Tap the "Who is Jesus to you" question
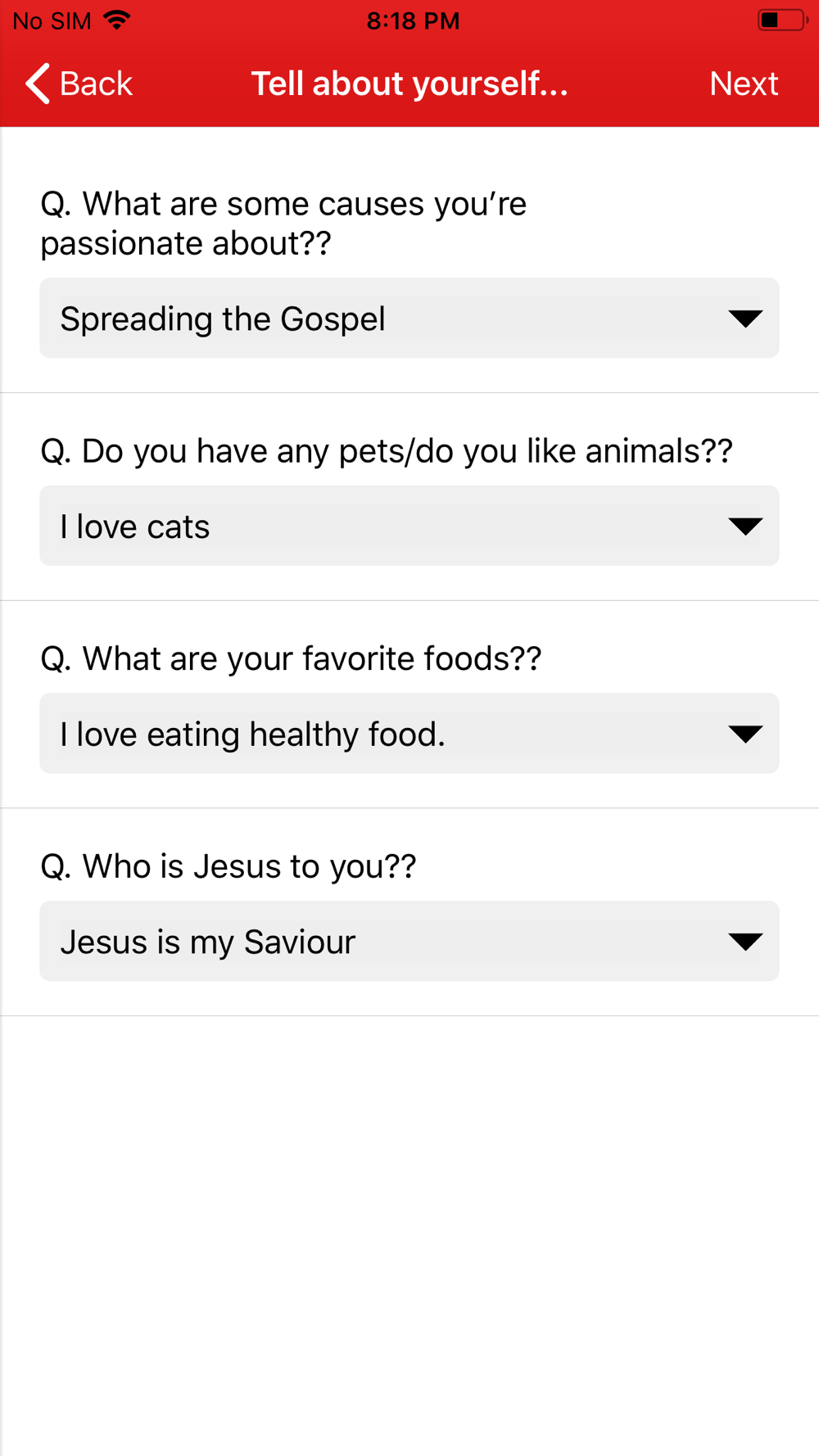The image size is (819, 1456). pos(229,866)
